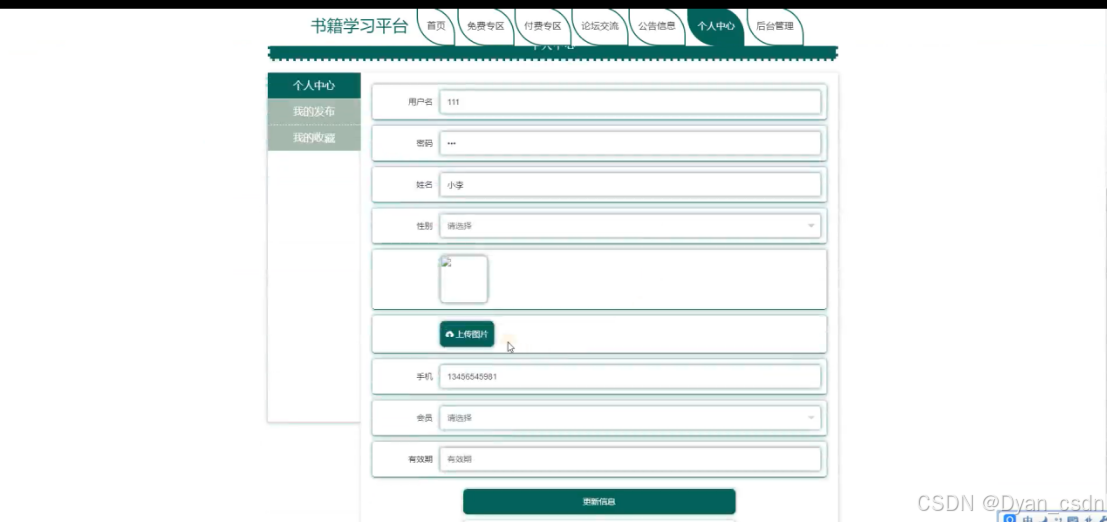Viewport: 1108px width, 523px height.
Task: Click the avatar image thumbnail placeholder
Action: (464, 279)
